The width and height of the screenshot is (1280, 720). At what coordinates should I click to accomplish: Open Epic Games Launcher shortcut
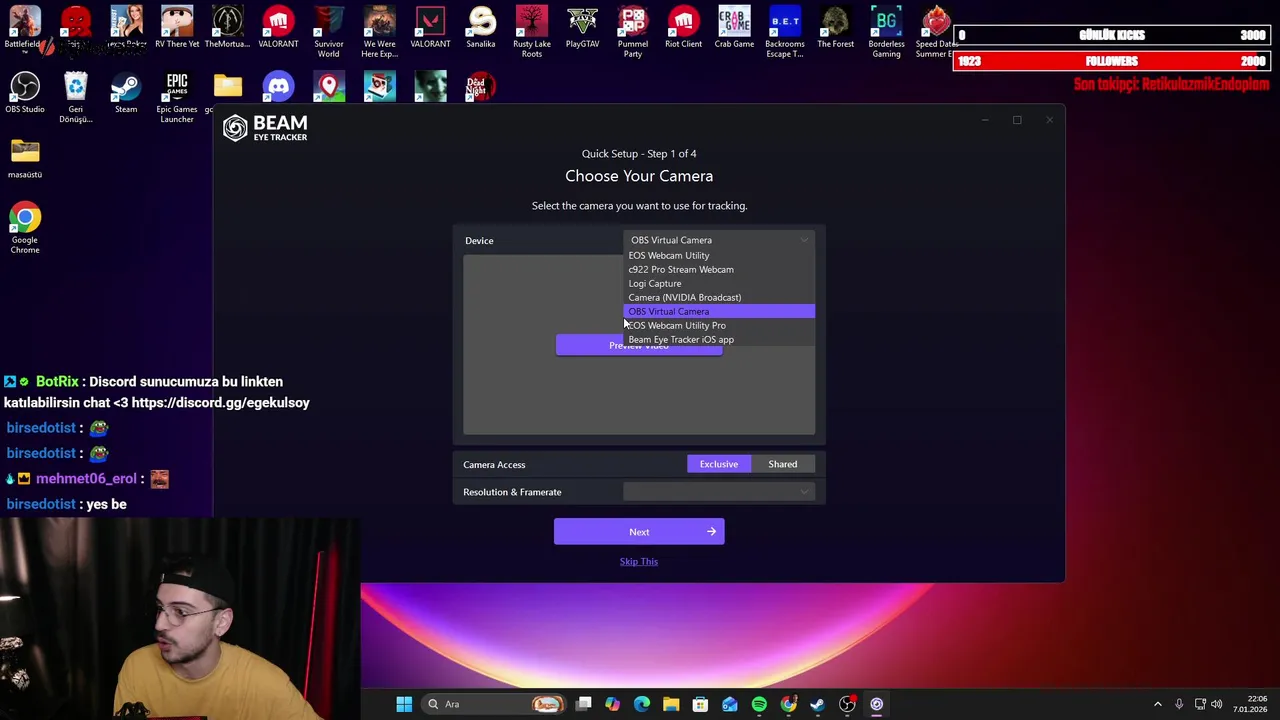pyautogui.click(x=177, y=98)
